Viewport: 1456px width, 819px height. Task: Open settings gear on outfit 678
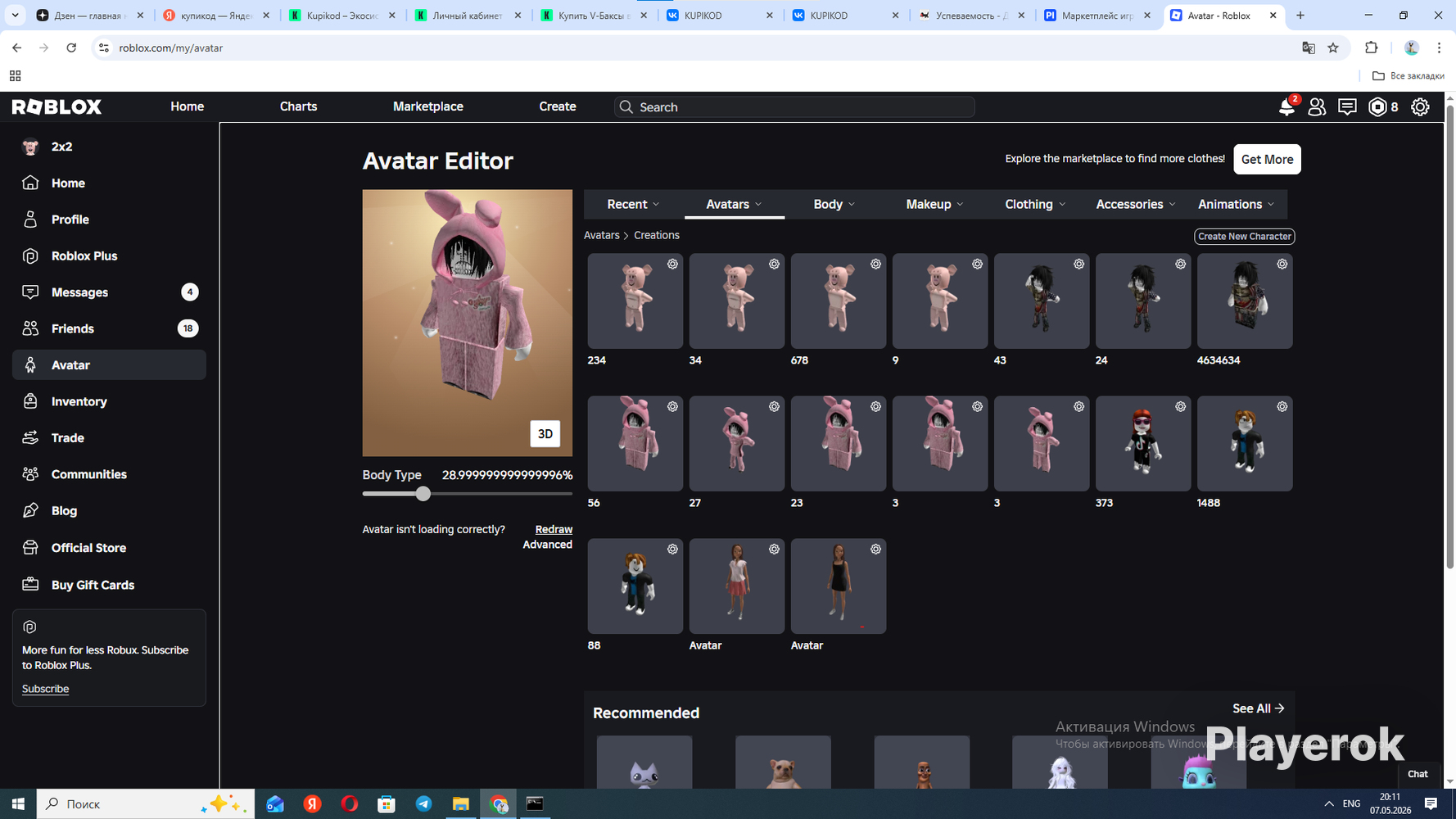click(x=875, y=264)
